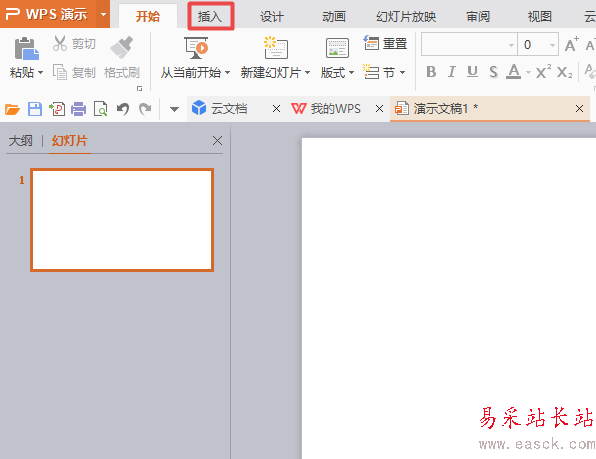The height and width of the screenshot is (459, 596).
Task: Close the 我的WPS tab
Action: [x=379, y=109]
